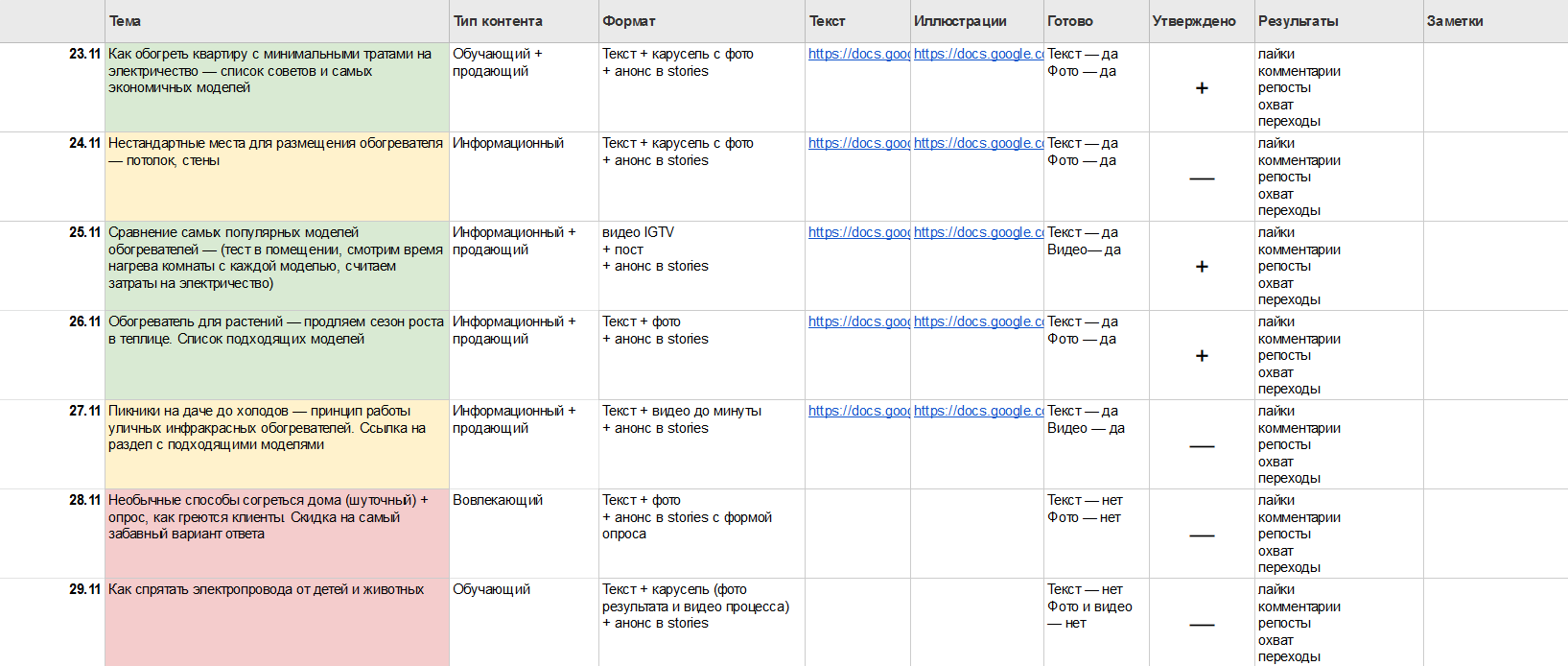1568x666 pixels.
Task: Open the Текст docs link for 24.11
Action: [857, 144]
